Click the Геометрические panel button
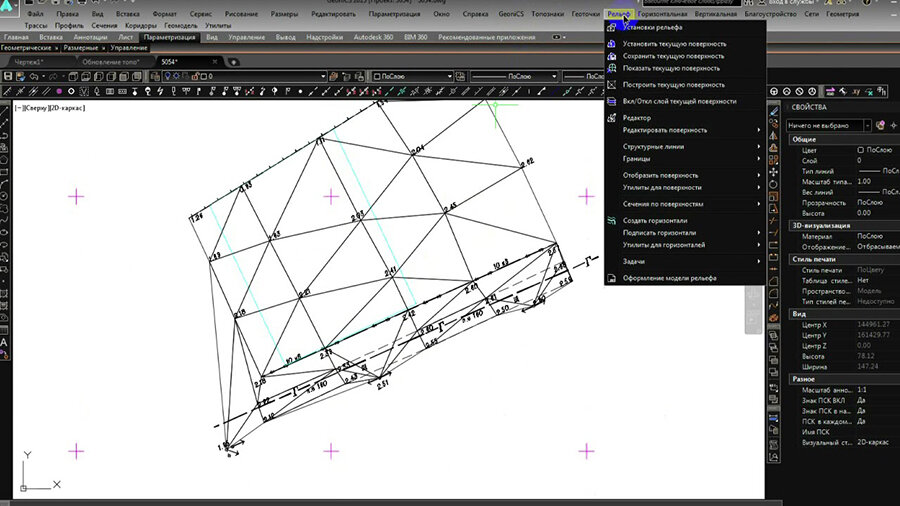 click(29, 48)
